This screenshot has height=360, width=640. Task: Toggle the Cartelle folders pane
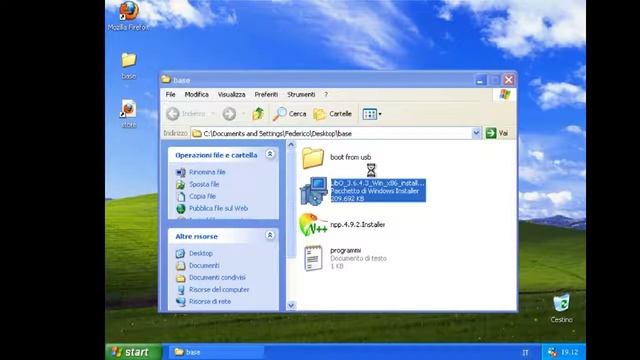click(x=333, y=114)
